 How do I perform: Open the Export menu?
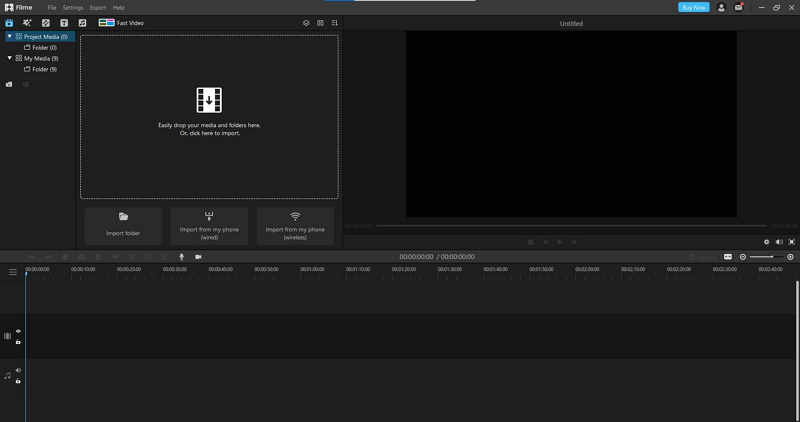98,8
